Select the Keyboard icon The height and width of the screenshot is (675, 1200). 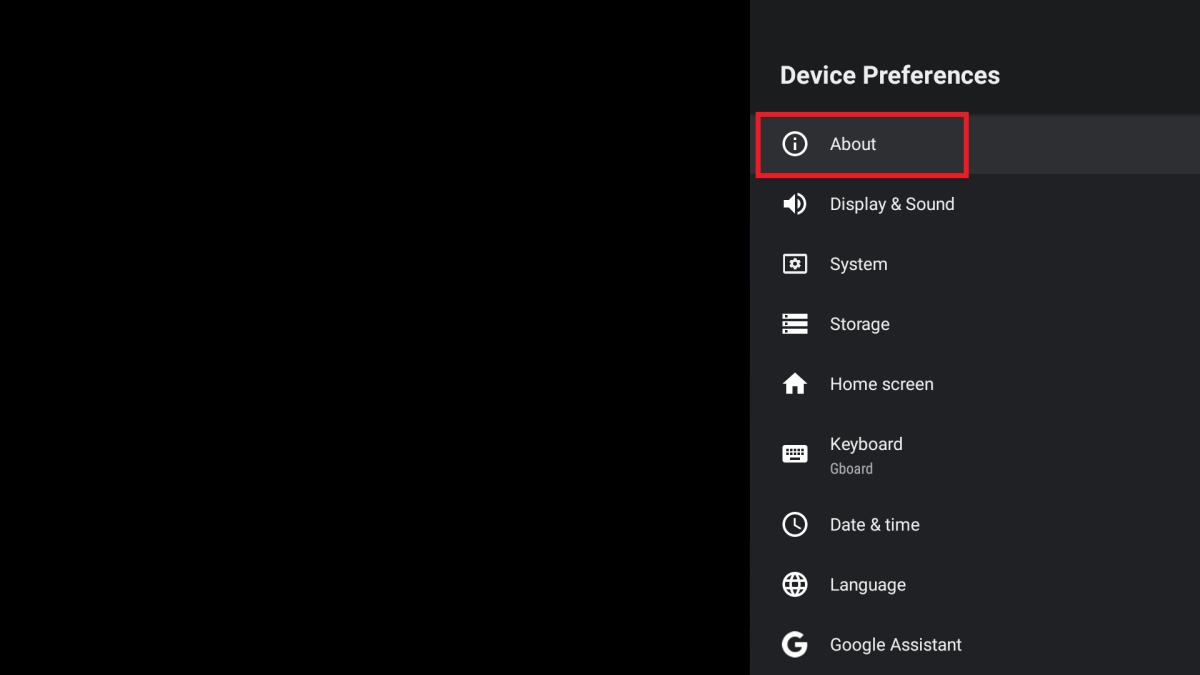(794, 454)
